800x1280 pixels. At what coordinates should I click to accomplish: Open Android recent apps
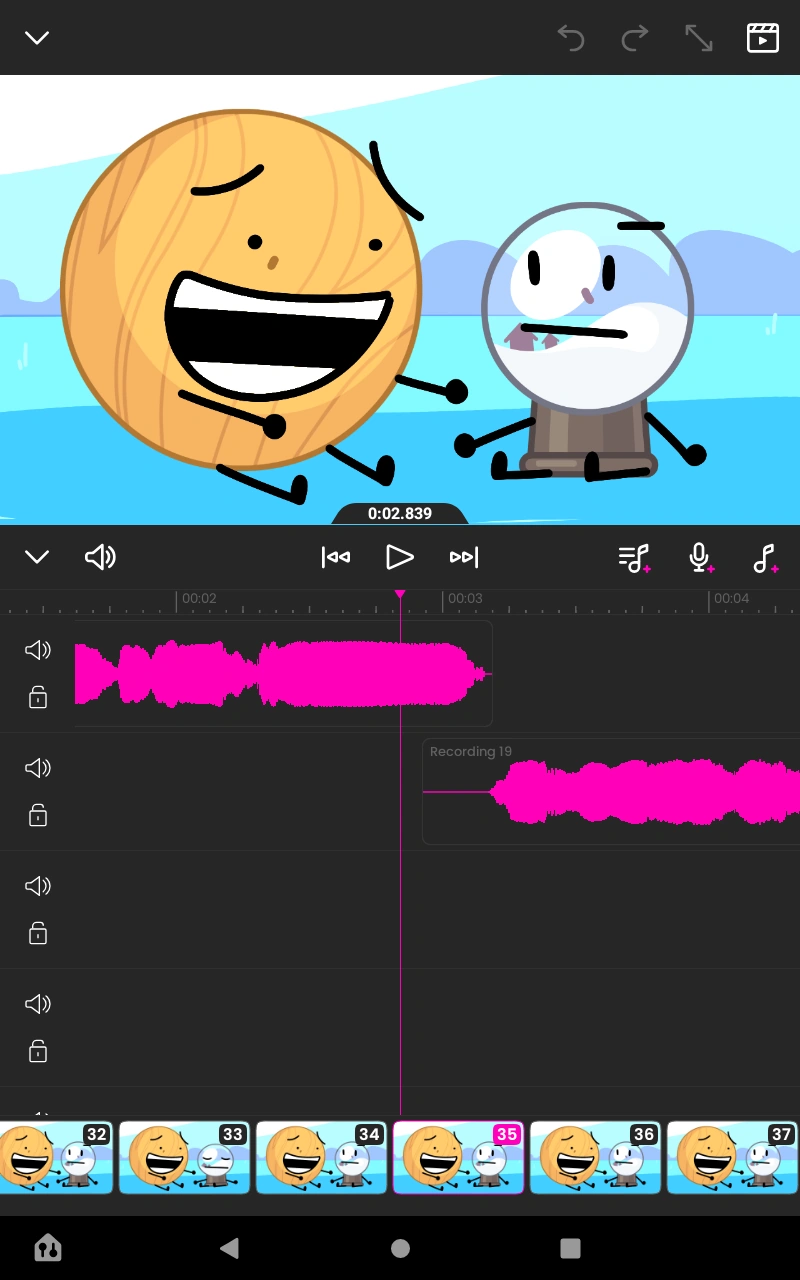[x=570, y=1247]
